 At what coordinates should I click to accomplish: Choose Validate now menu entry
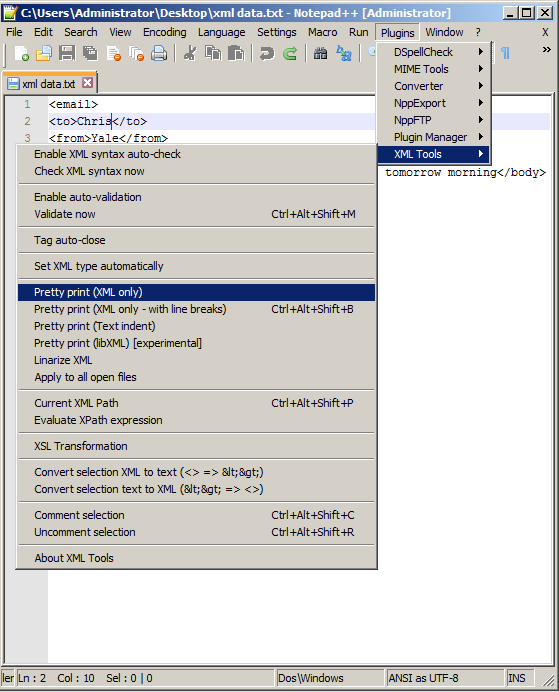coord(196,214)
